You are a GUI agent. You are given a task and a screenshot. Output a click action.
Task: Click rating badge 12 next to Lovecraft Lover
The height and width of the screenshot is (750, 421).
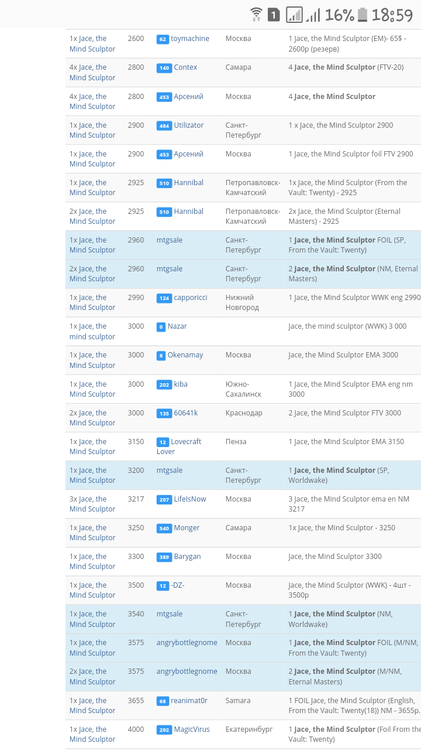pos(163,442)
